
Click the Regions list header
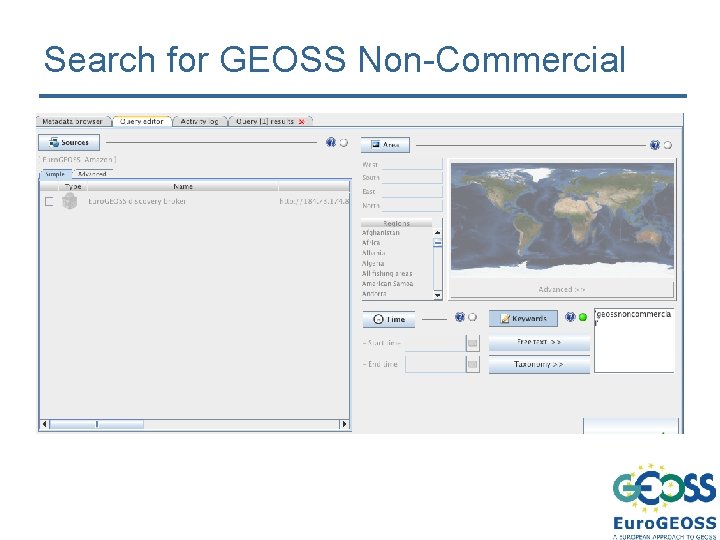pos(397,223)
